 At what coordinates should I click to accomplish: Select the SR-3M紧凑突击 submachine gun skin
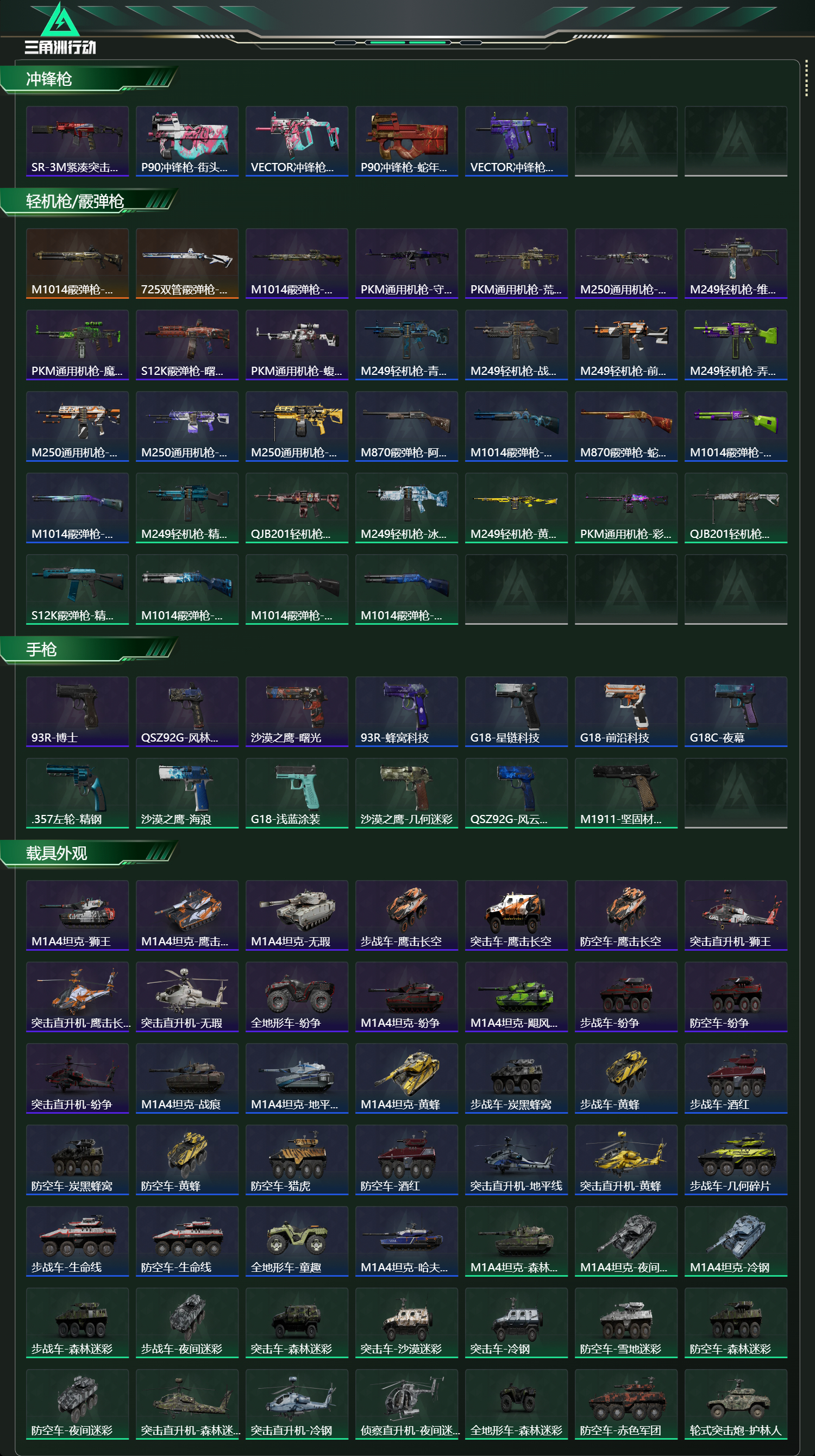pos(78,141)
